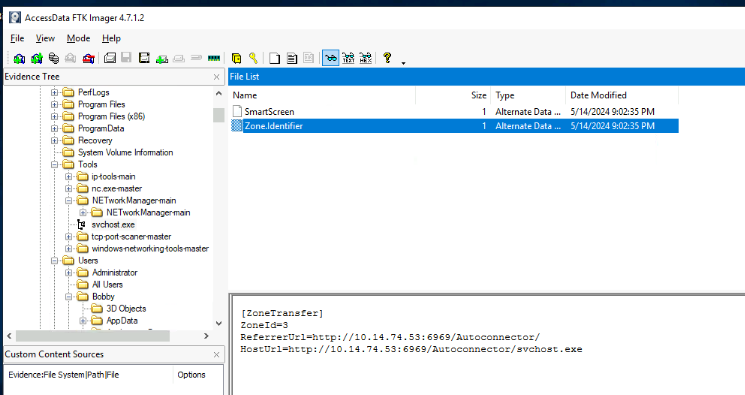Screen dimensions: 745x395
Task: Click Evidence:File System|Path|File column header
Action: tap(89, 375)
